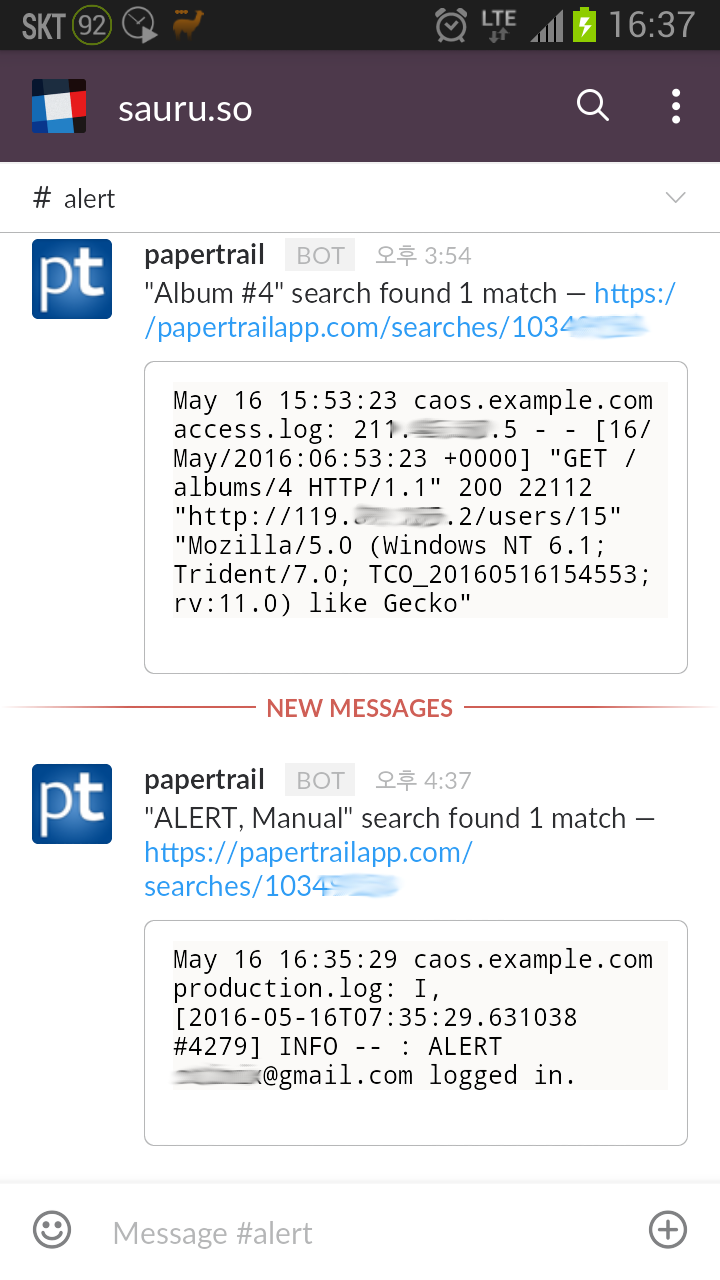Viewport: 720px width, 1280px height.
Task: Tap papertrail avatar on 3:54 message
Action: click(72, 279)
